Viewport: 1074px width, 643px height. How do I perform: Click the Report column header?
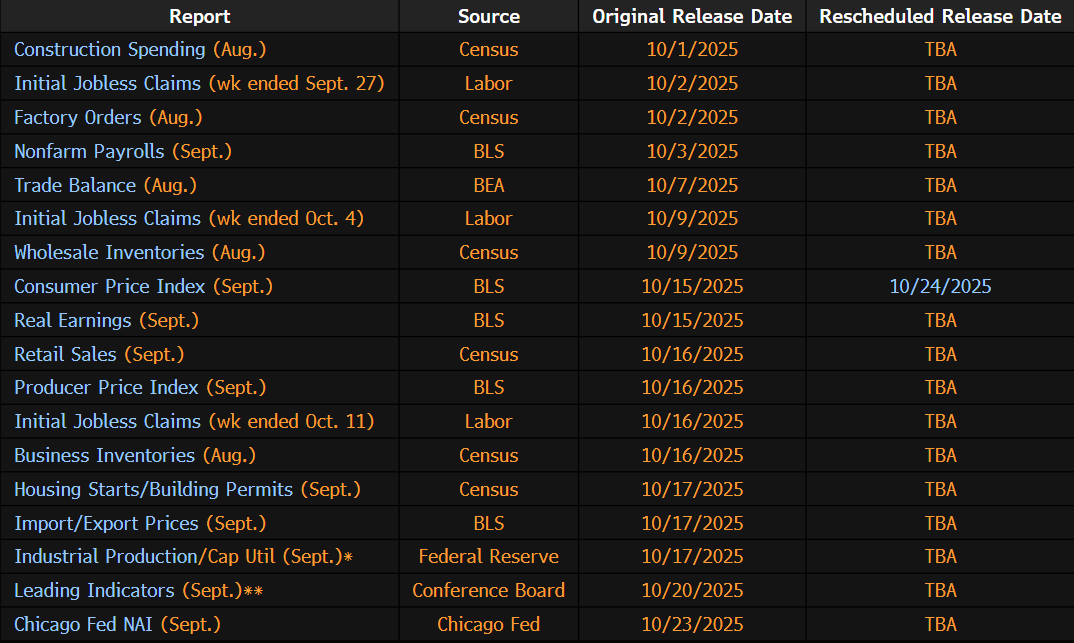point(199,16)
